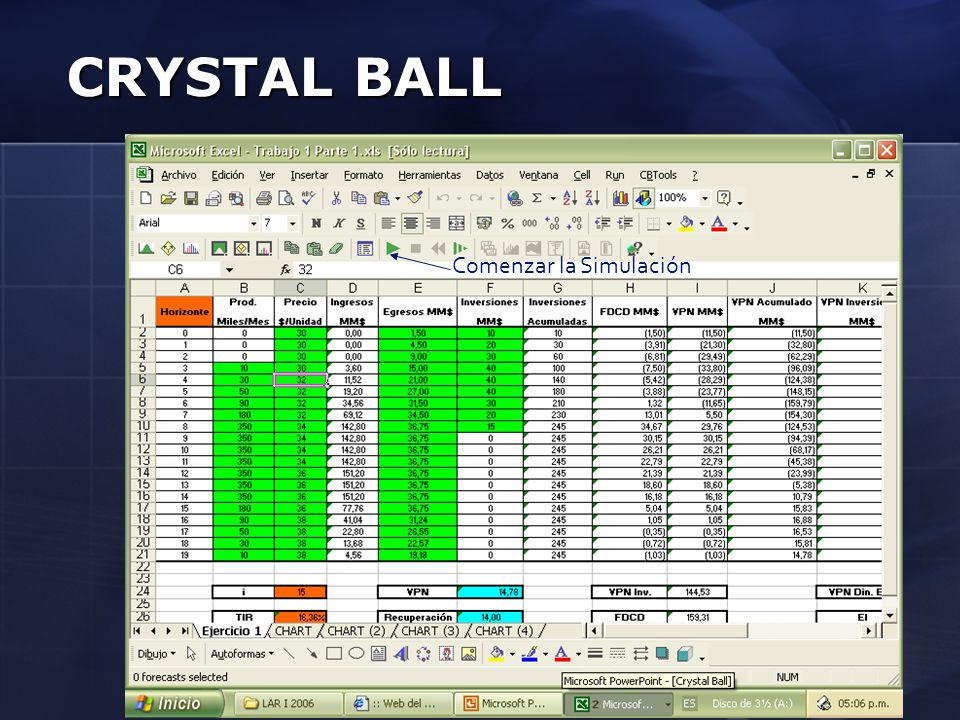Open the Run menu
The height and width of the screenshot is (720, 960).
coord(614,175)
